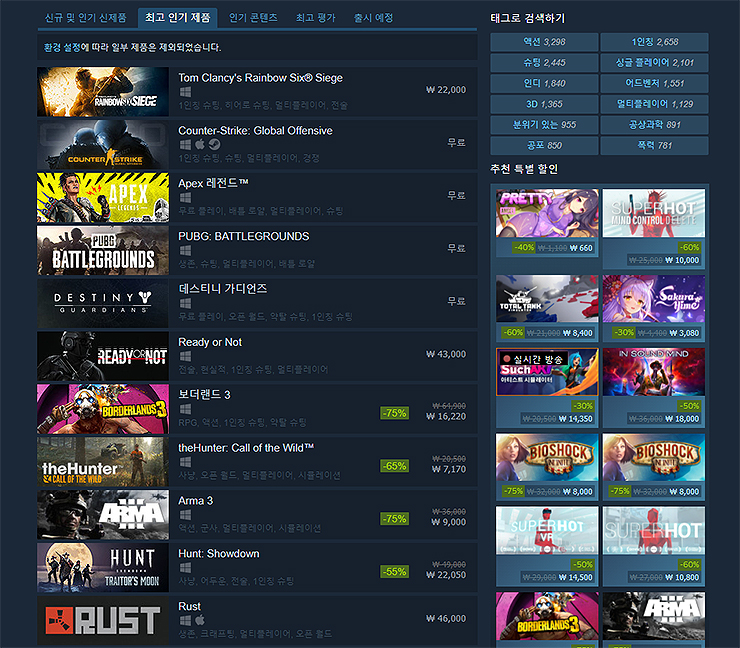
Task: Click the Arma 3 title in list
Action: click(195, 501)
